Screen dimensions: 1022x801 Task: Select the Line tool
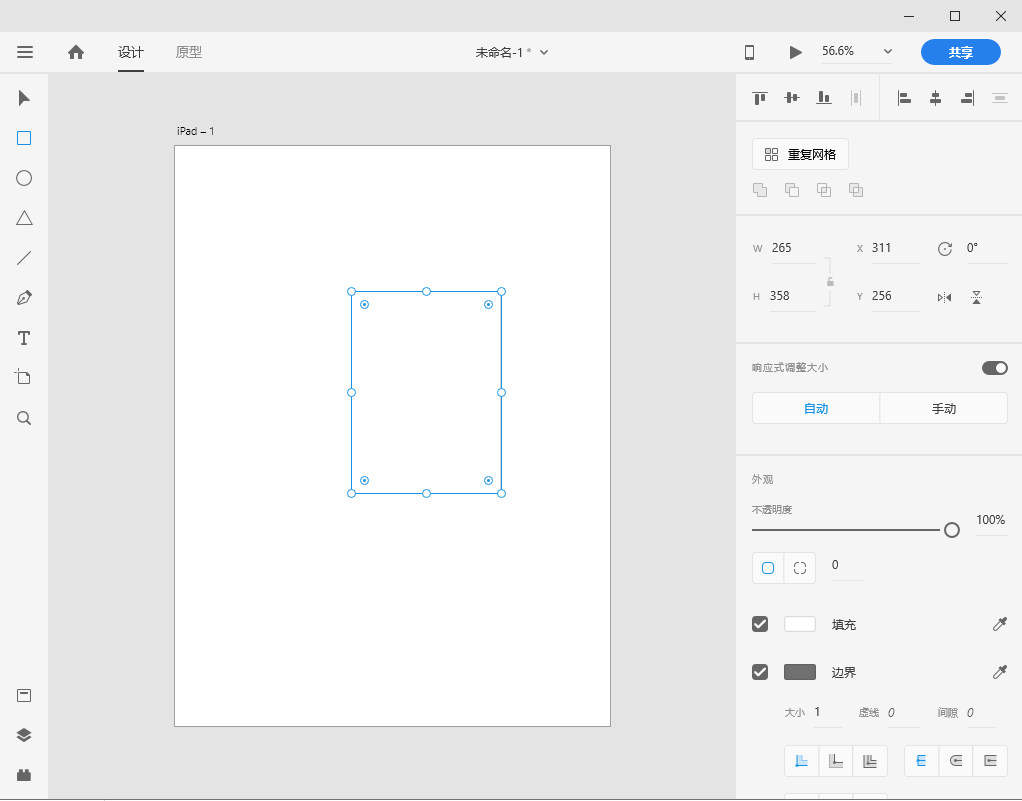tap(24, 258)
